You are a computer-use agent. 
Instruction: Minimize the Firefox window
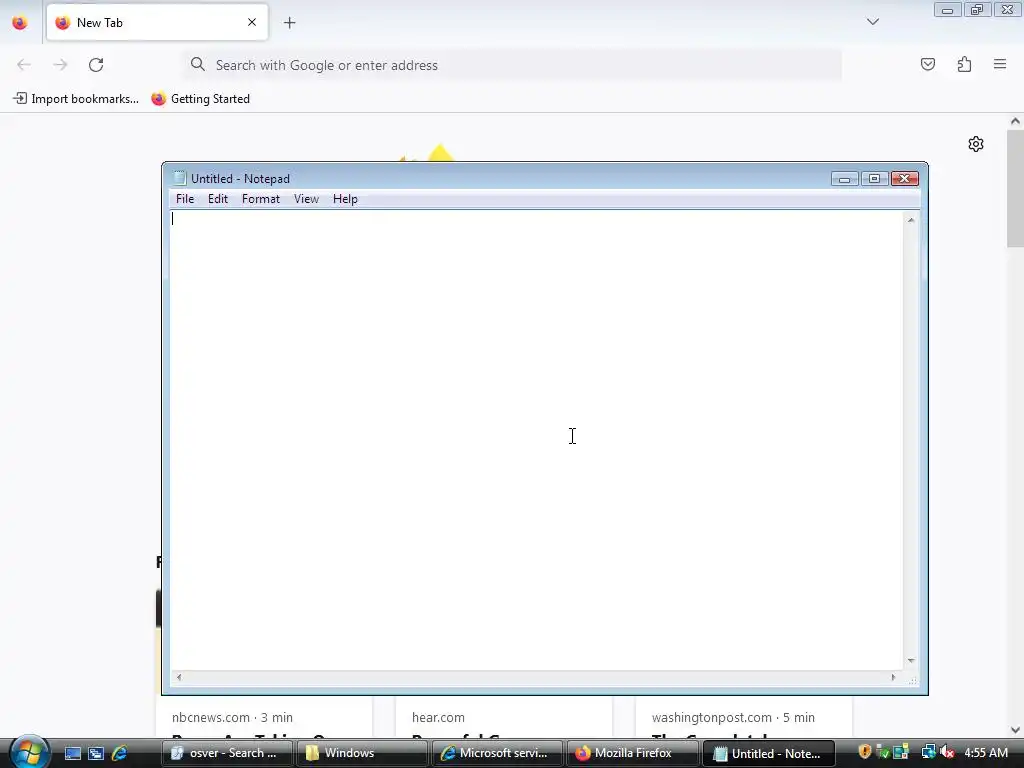coord(947,10)
